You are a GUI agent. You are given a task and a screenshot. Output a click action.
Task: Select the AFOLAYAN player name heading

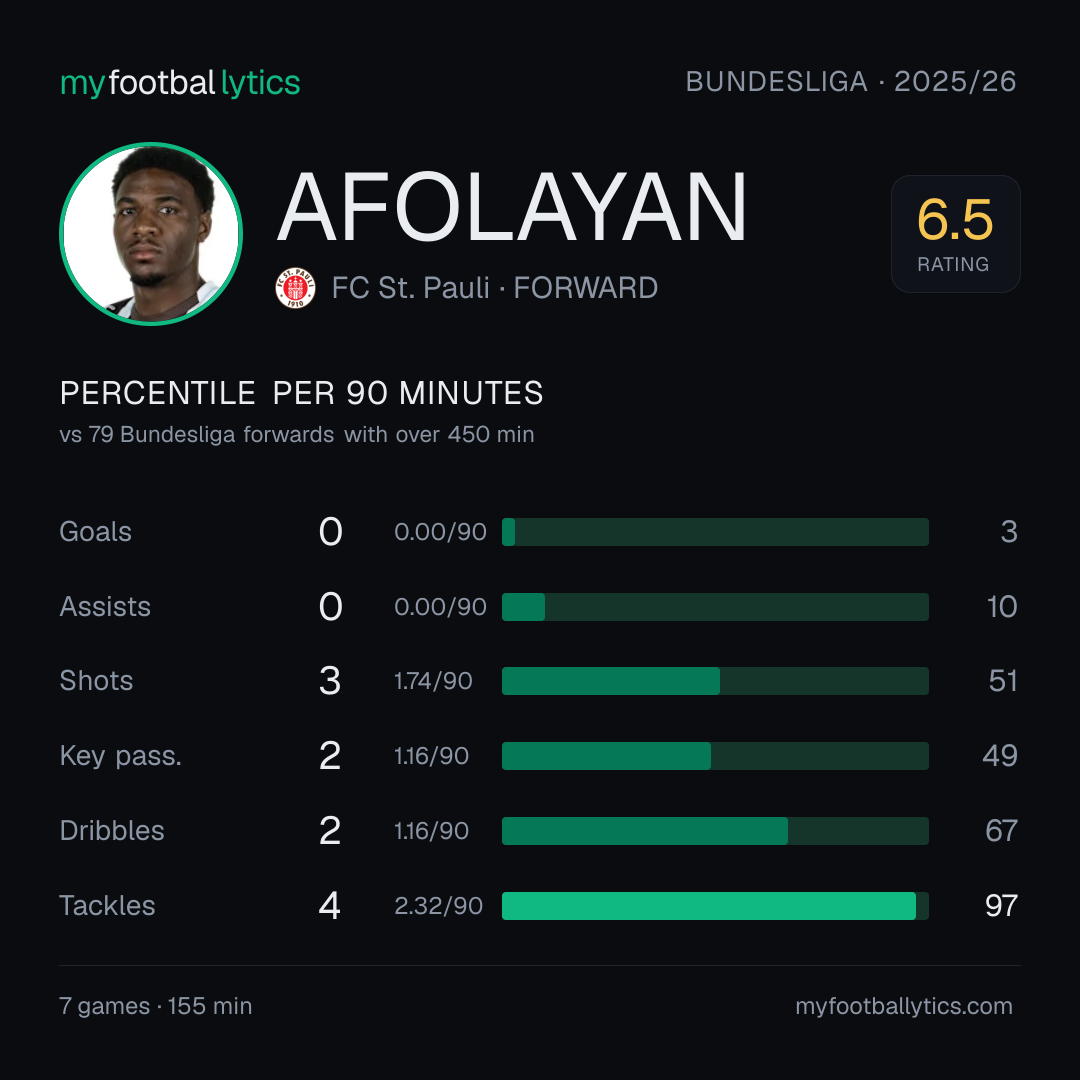(512, 207)
